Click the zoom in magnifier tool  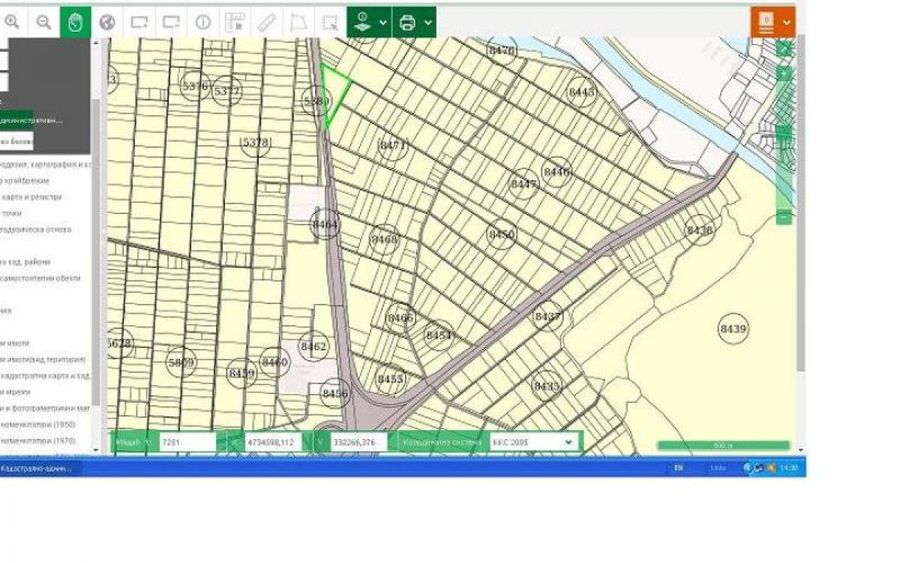point(12,21)
